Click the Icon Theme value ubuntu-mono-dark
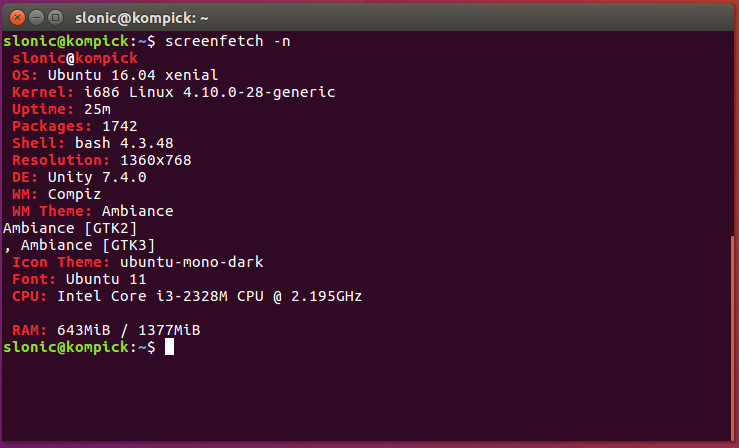The image size is (739, 448). pos(191,262)
